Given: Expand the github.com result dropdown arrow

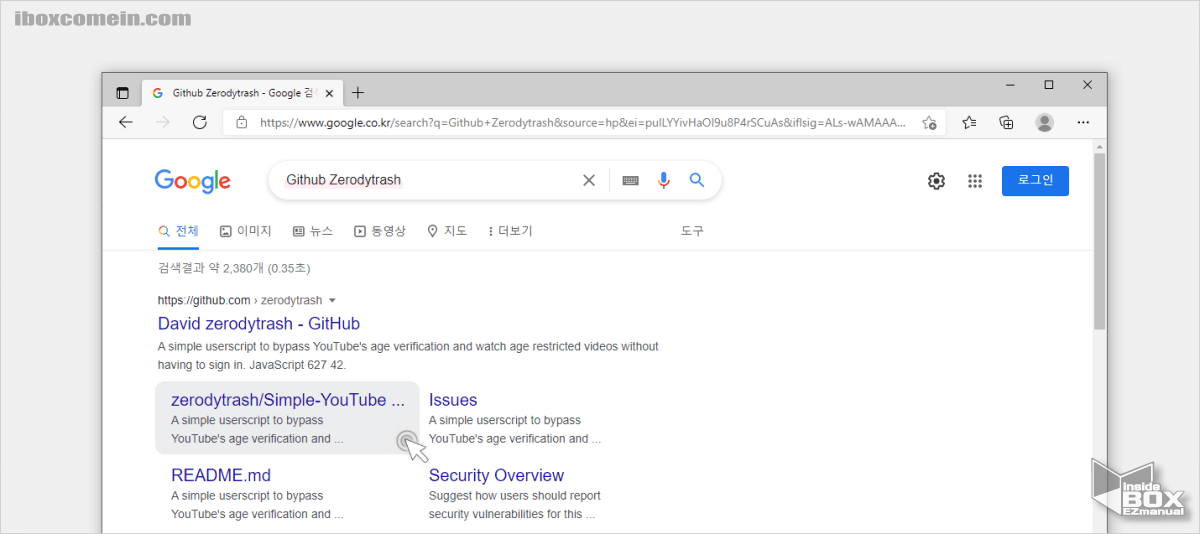Looking at the screenshot, I should [332, 300].
